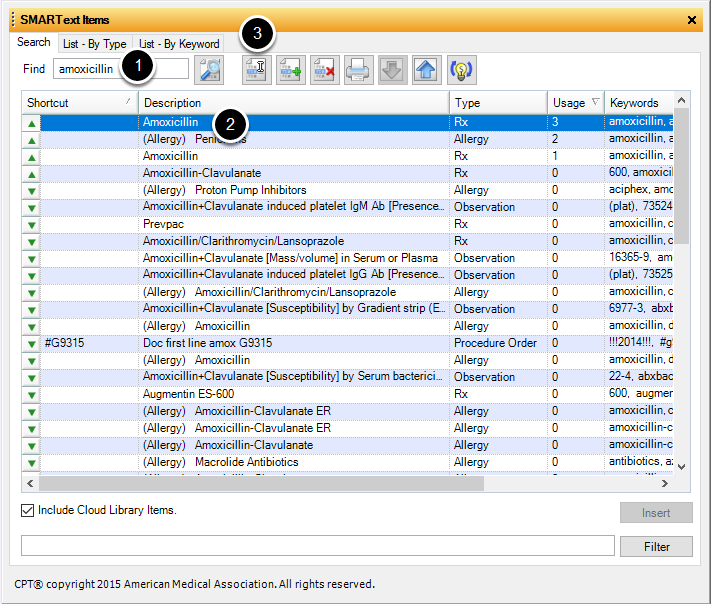Sort the list by the Keywords column header

pyautogui.click(x=639, y=103)
